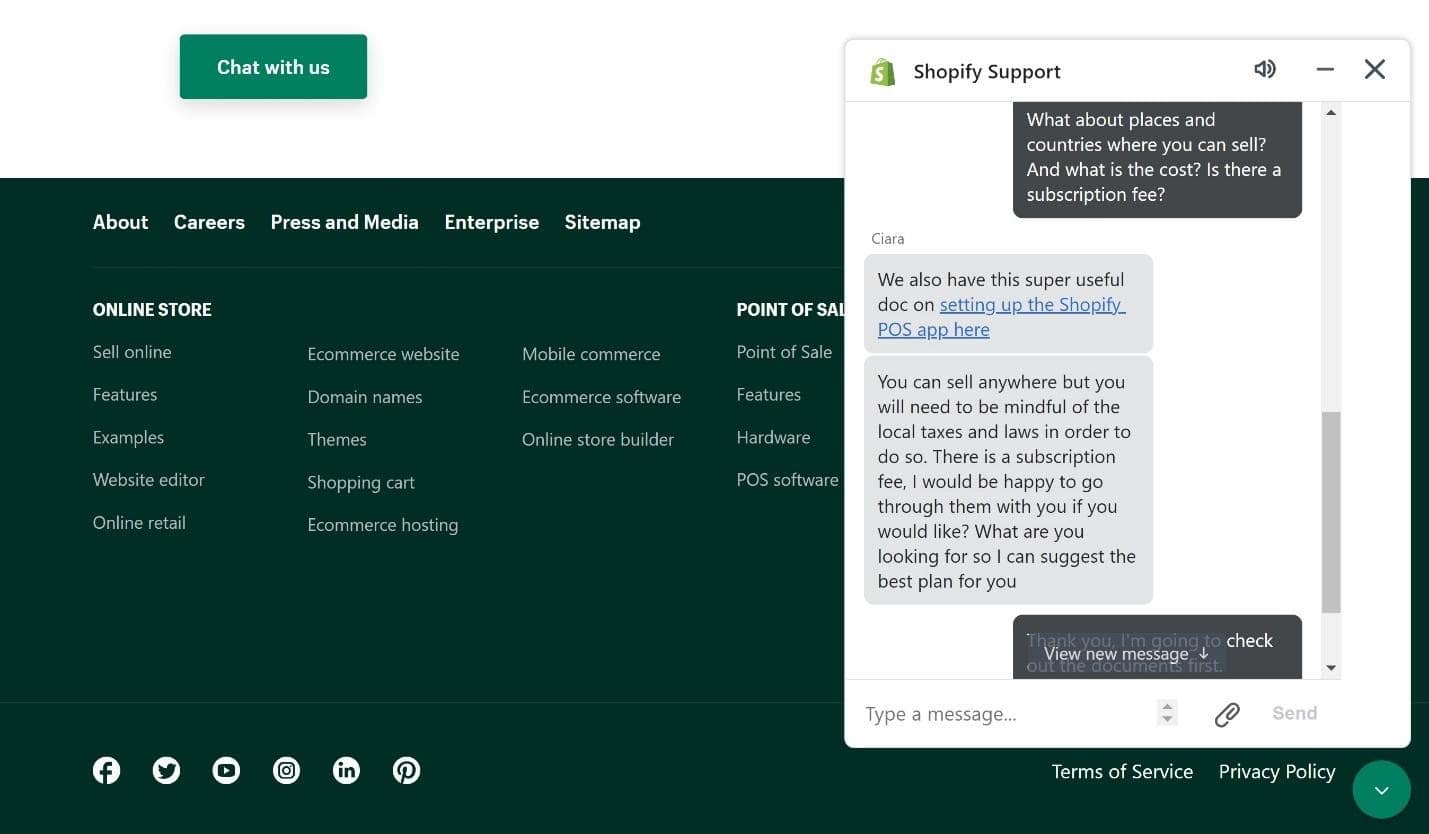Open the Mobile commerce link
1429x834 pixels.
pos(591,354)
